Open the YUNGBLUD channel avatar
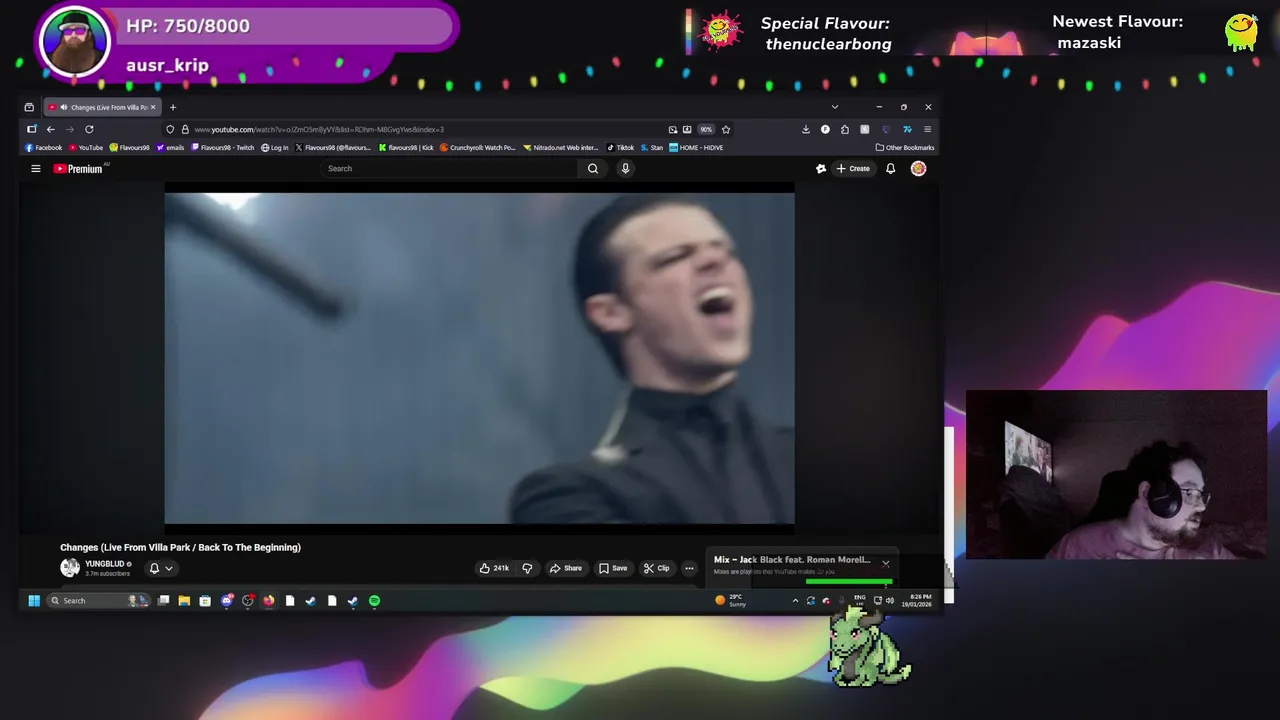 pos(70,568)
